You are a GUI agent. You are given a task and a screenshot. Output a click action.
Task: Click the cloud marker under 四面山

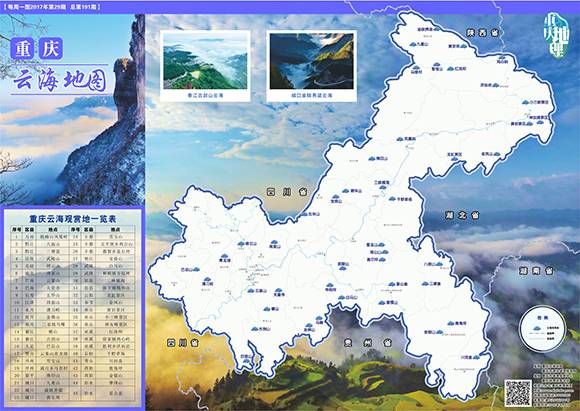coord(247,361)
